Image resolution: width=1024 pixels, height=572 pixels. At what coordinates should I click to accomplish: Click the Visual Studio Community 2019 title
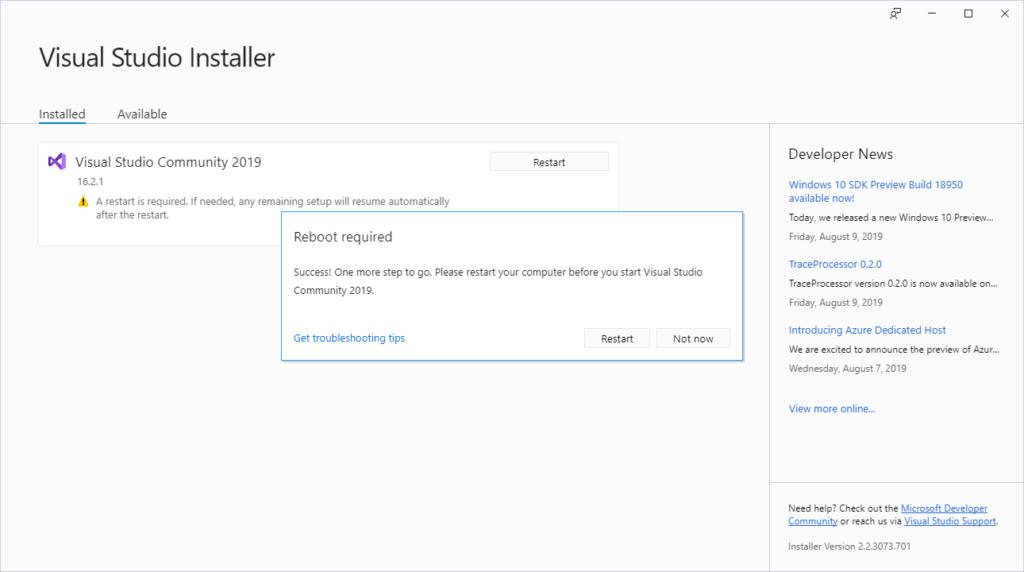point(168,162)
